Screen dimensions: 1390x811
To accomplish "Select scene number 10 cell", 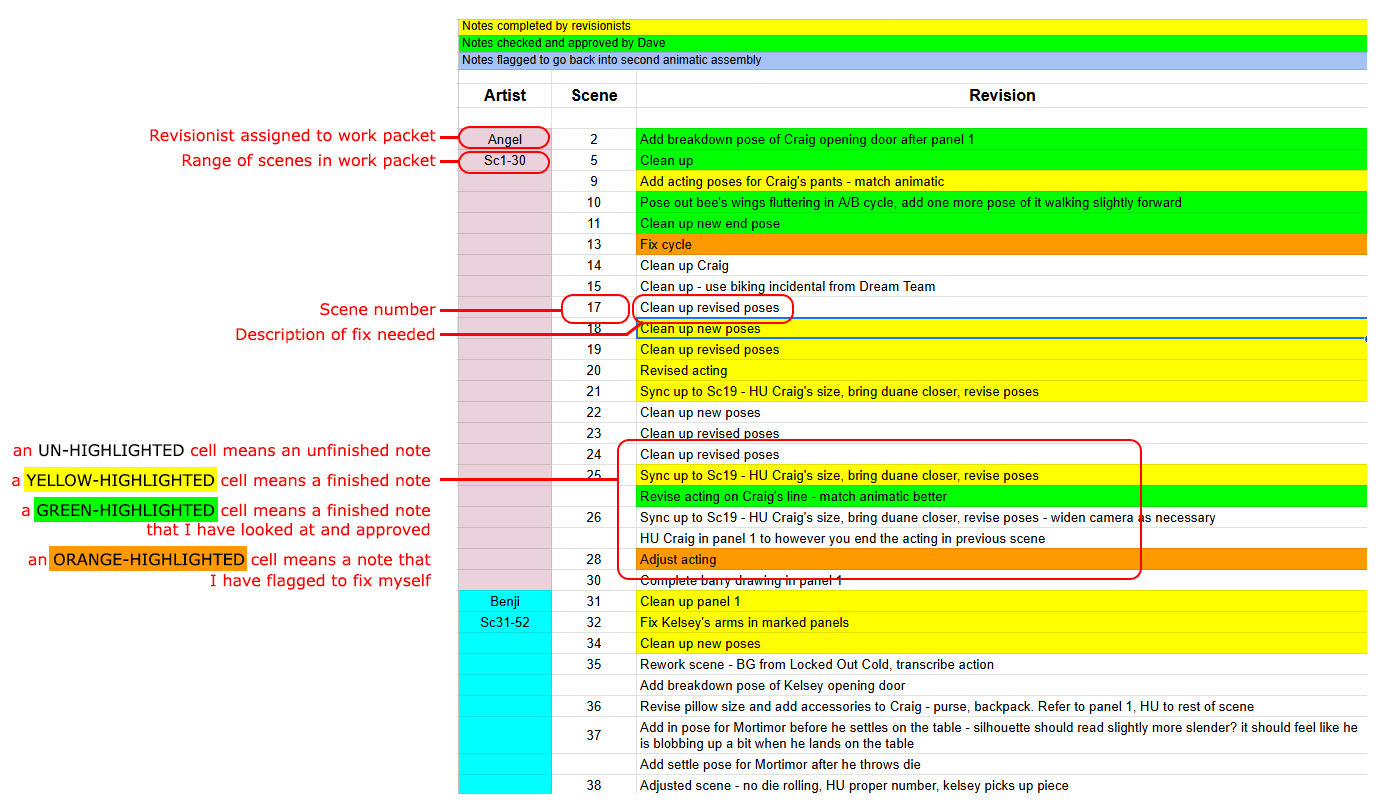I will pos(594,202).
